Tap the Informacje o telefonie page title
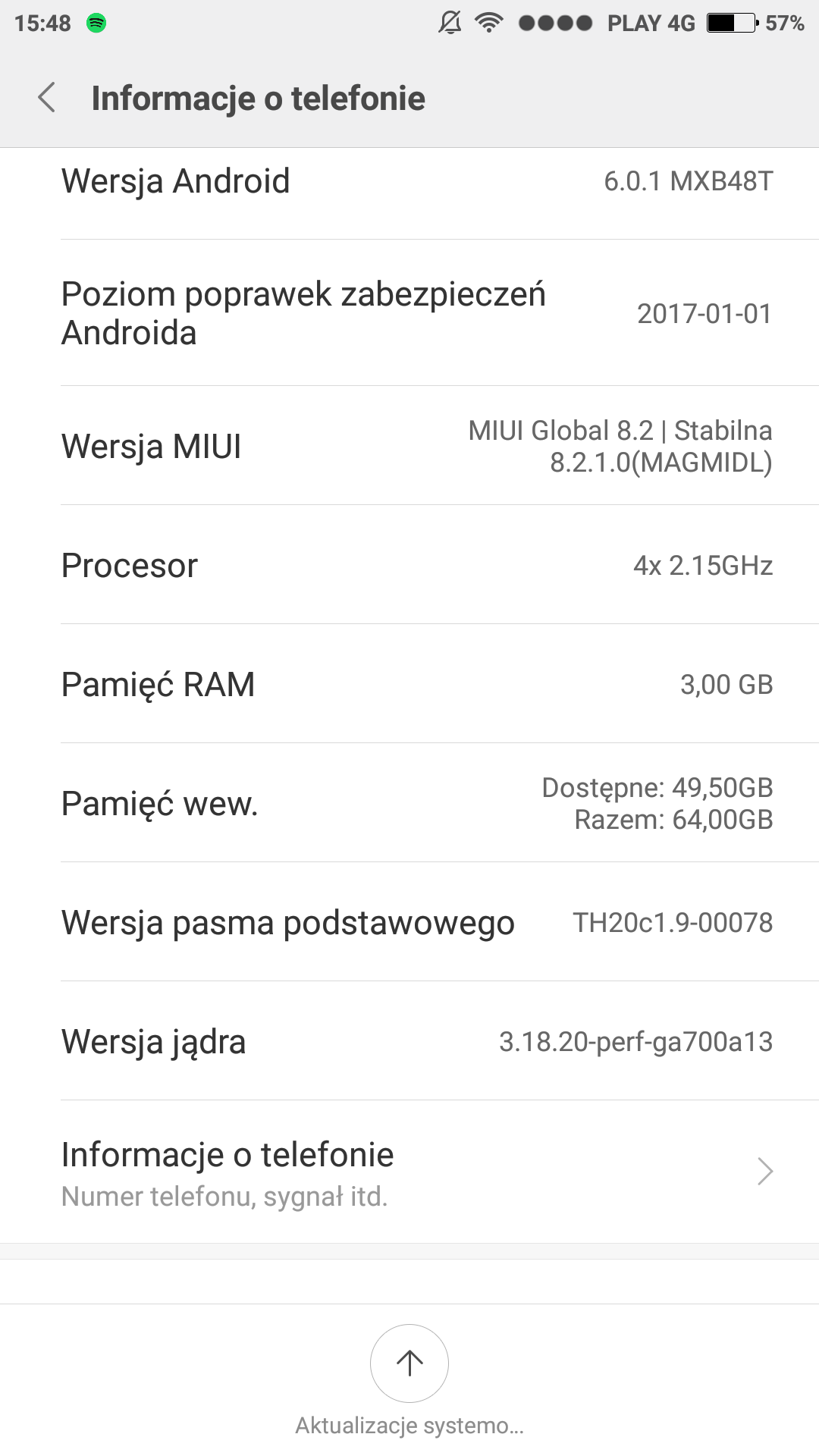This screenshot has height=1456, width=819. (258, 99)
